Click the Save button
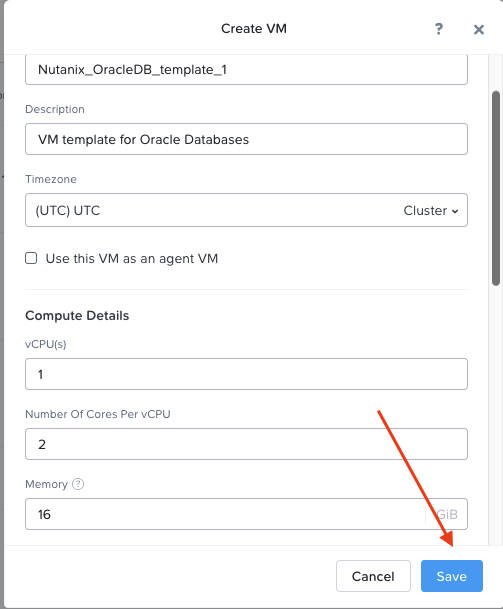 pos(452,576)
